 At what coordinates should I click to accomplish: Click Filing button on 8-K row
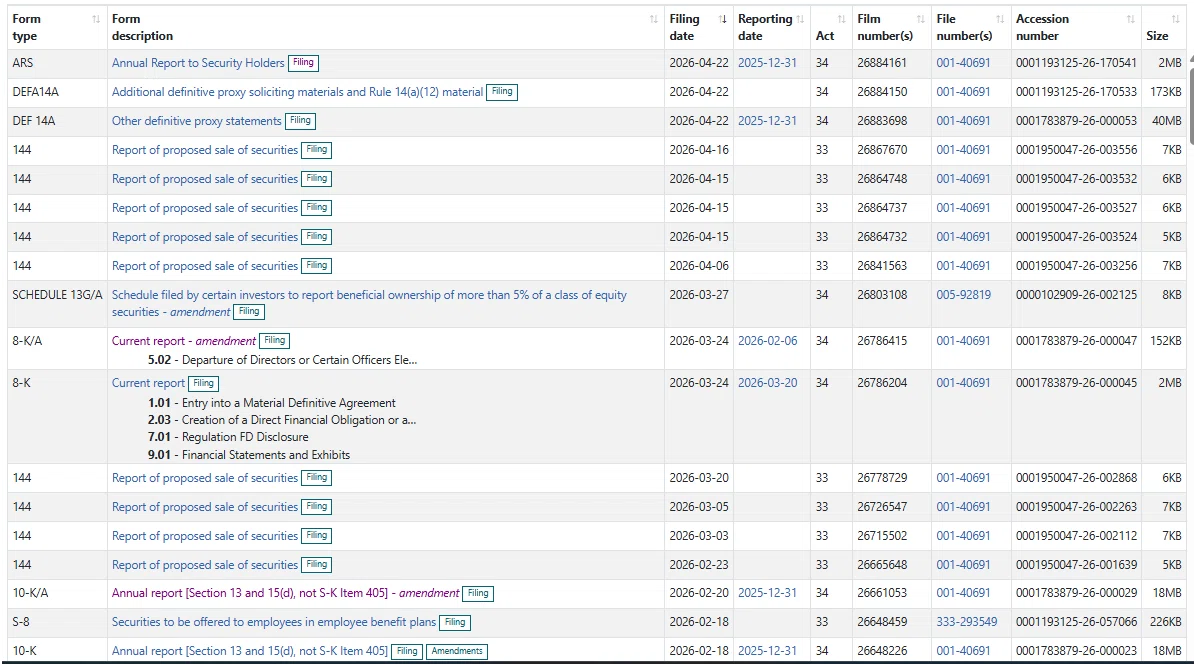pos(204,383)
